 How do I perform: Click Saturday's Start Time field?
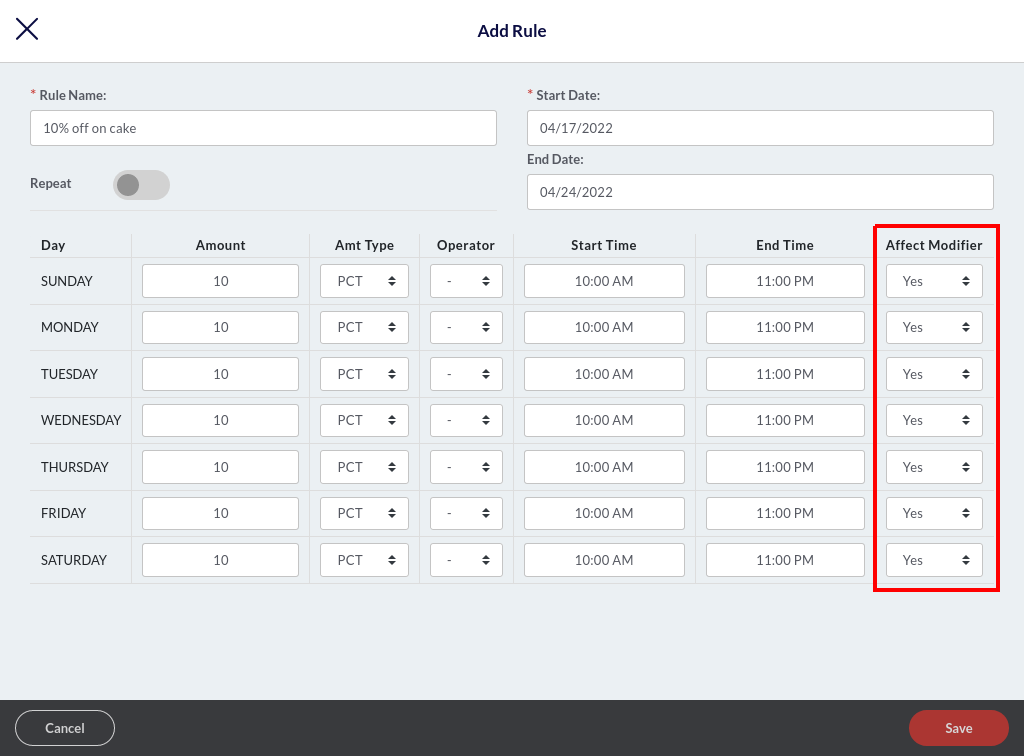click(604, 560)
